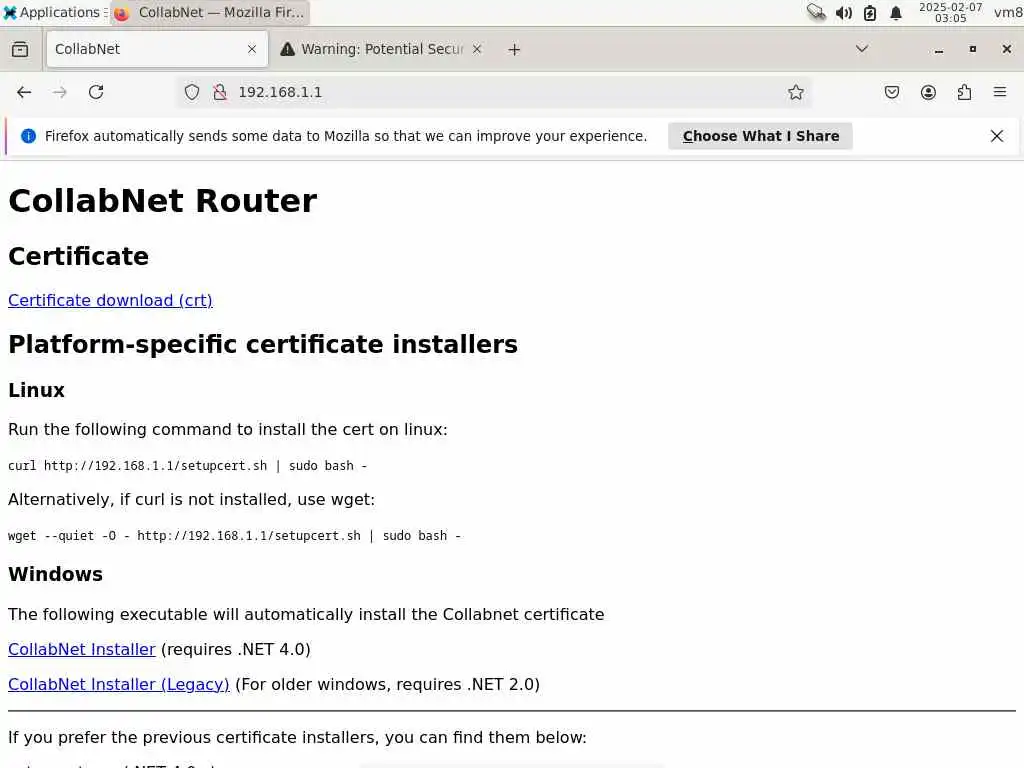Click the curl setupcert.sh command text
The image size is (1024, 768).
(187, 466)
